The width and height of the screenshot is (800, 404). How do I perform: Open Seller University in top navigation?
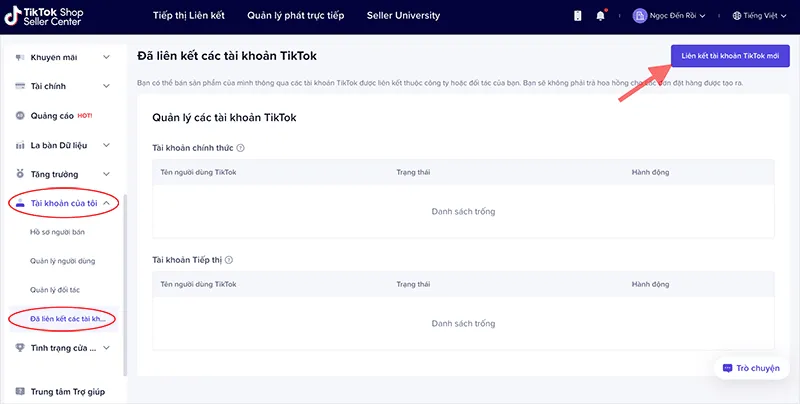click(x=403, y=15)
